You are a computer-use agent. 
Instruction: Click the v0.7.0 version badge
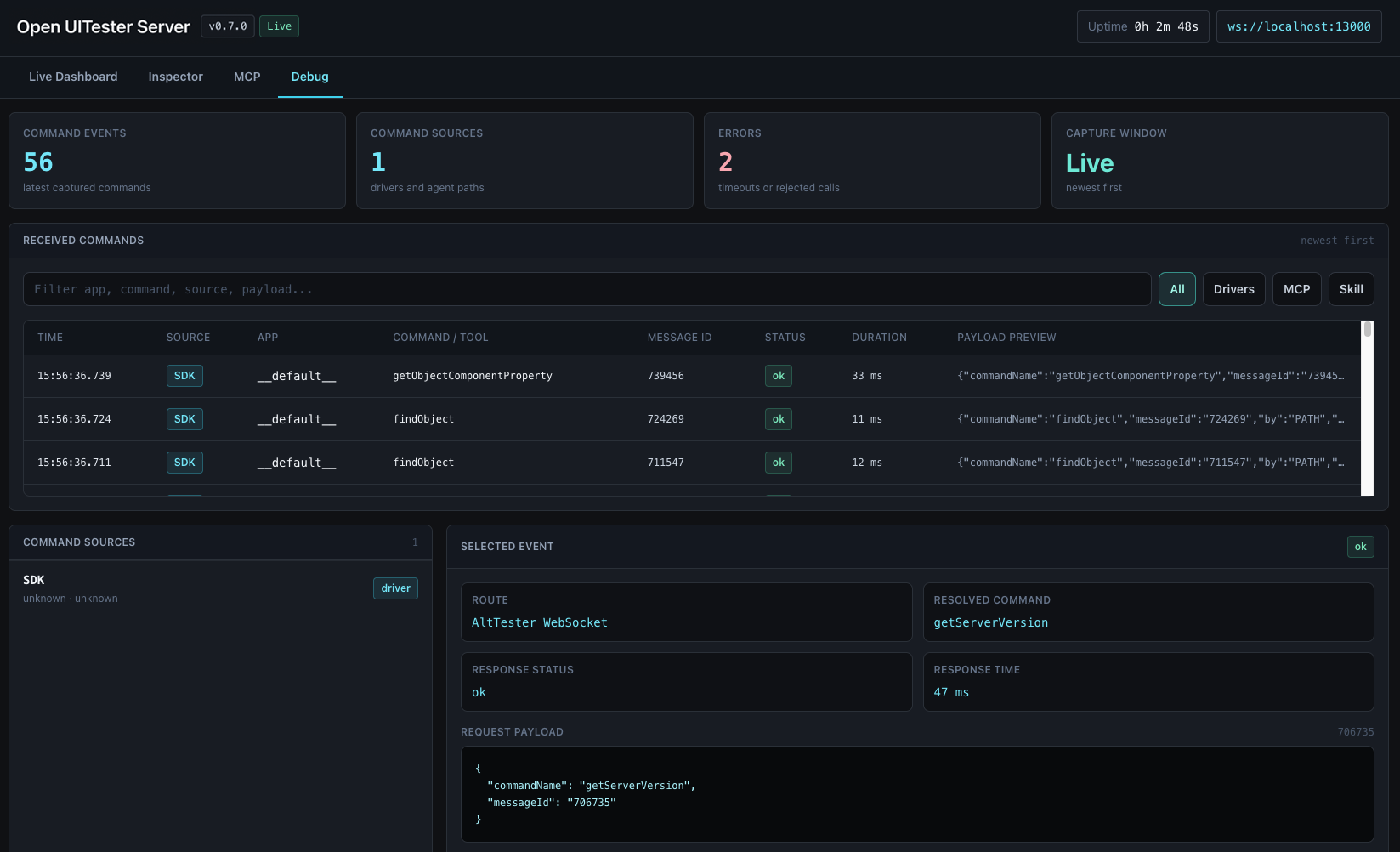pos(228,26)
